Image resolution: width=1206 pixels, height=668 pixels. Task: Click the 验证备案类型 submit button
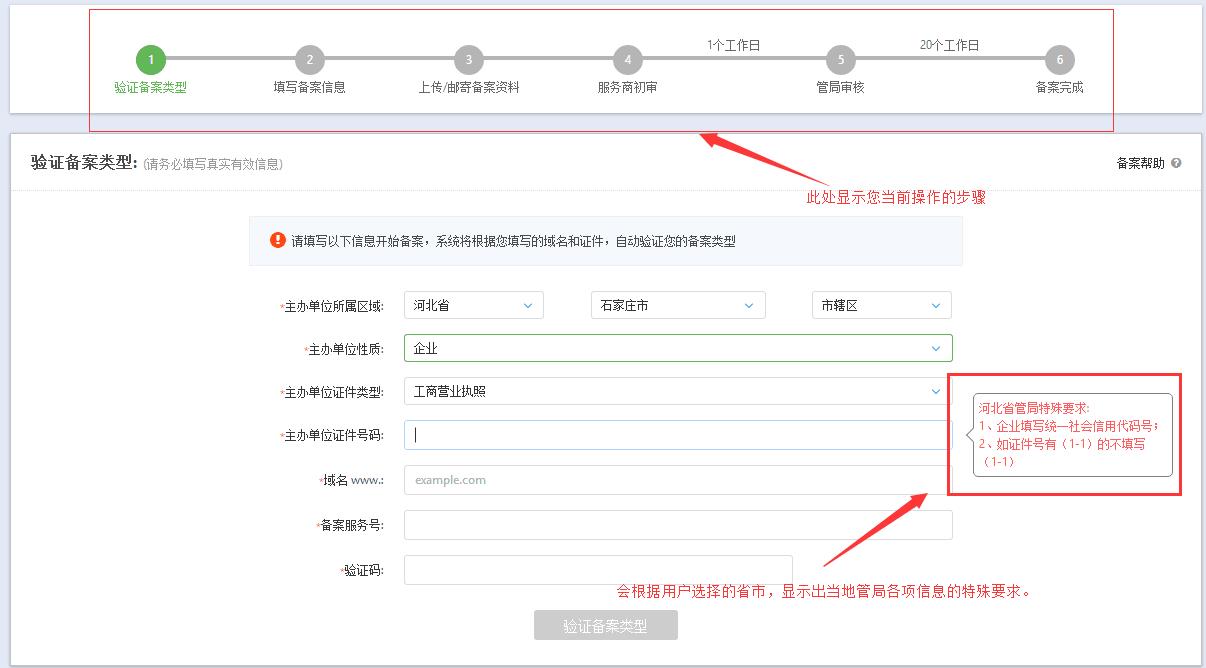click(605, 626)
